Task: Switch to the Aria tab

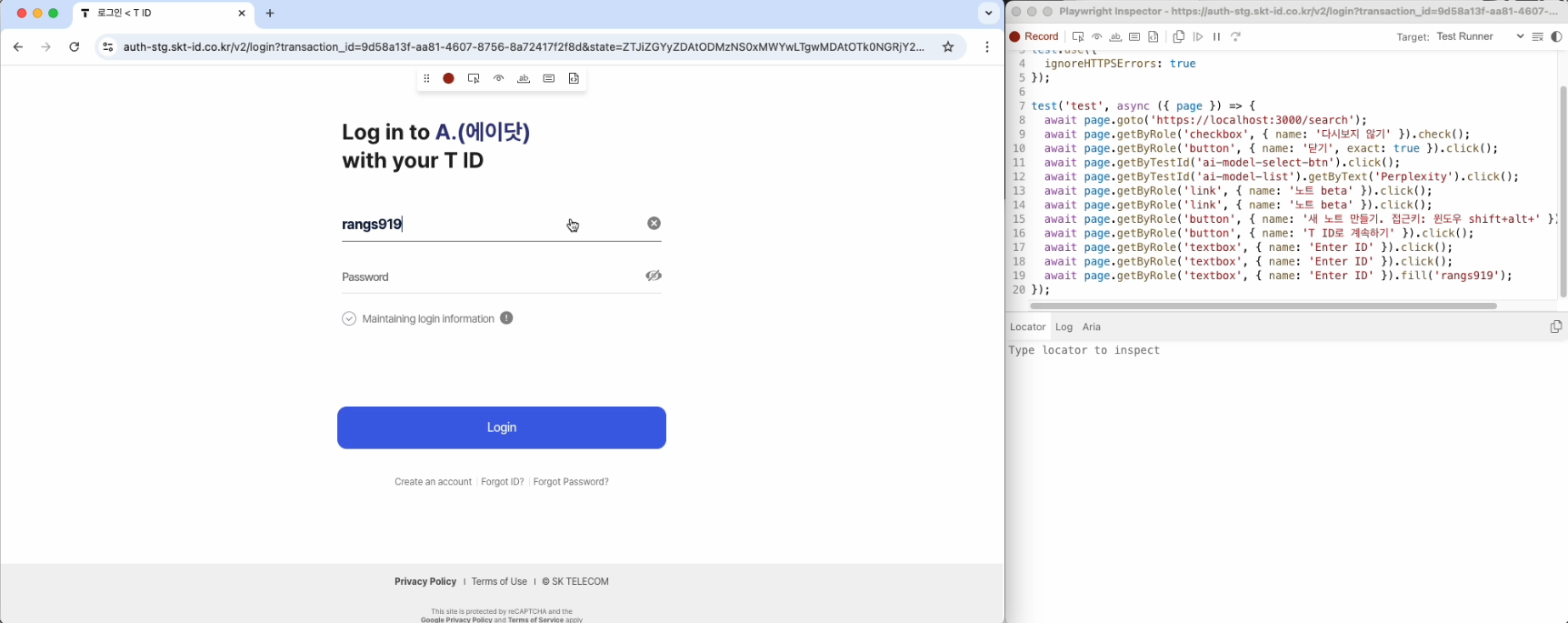Action: pyautogui.click(x=1092, y=327)
